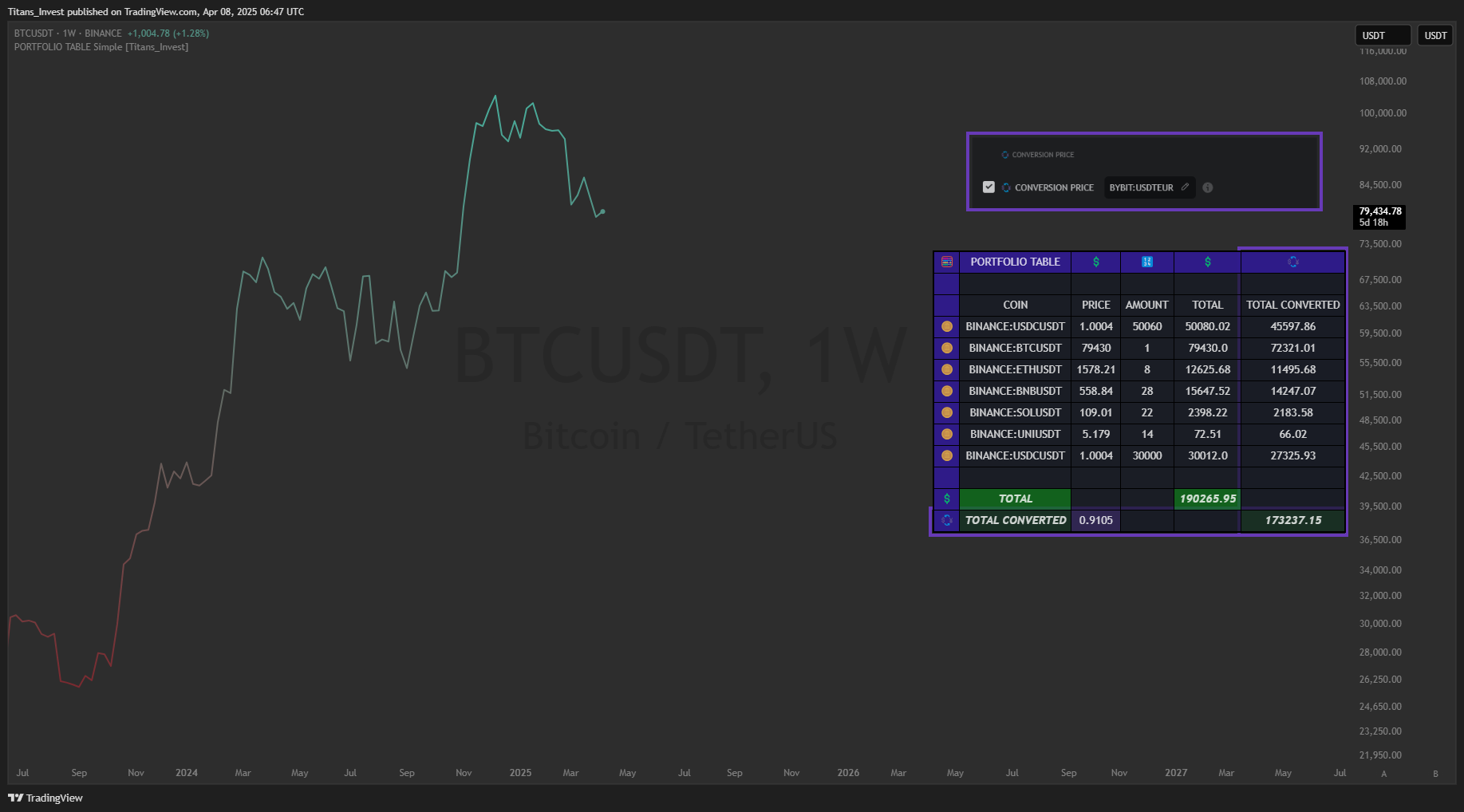Click the Portfolio Table header icon
This screenshot has height=812, width=1464.
947,262
